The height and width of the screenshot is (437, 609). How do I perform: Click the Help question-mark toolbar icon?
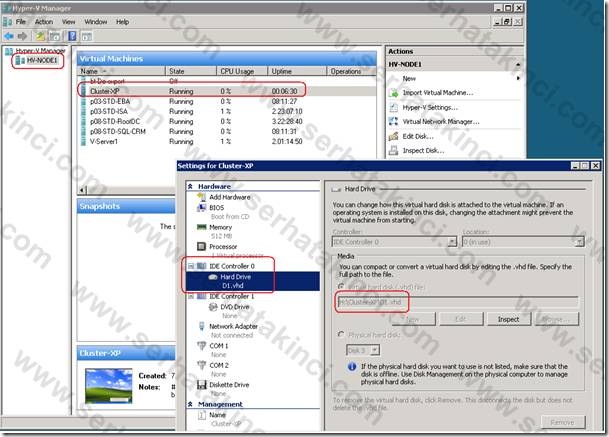72,36
